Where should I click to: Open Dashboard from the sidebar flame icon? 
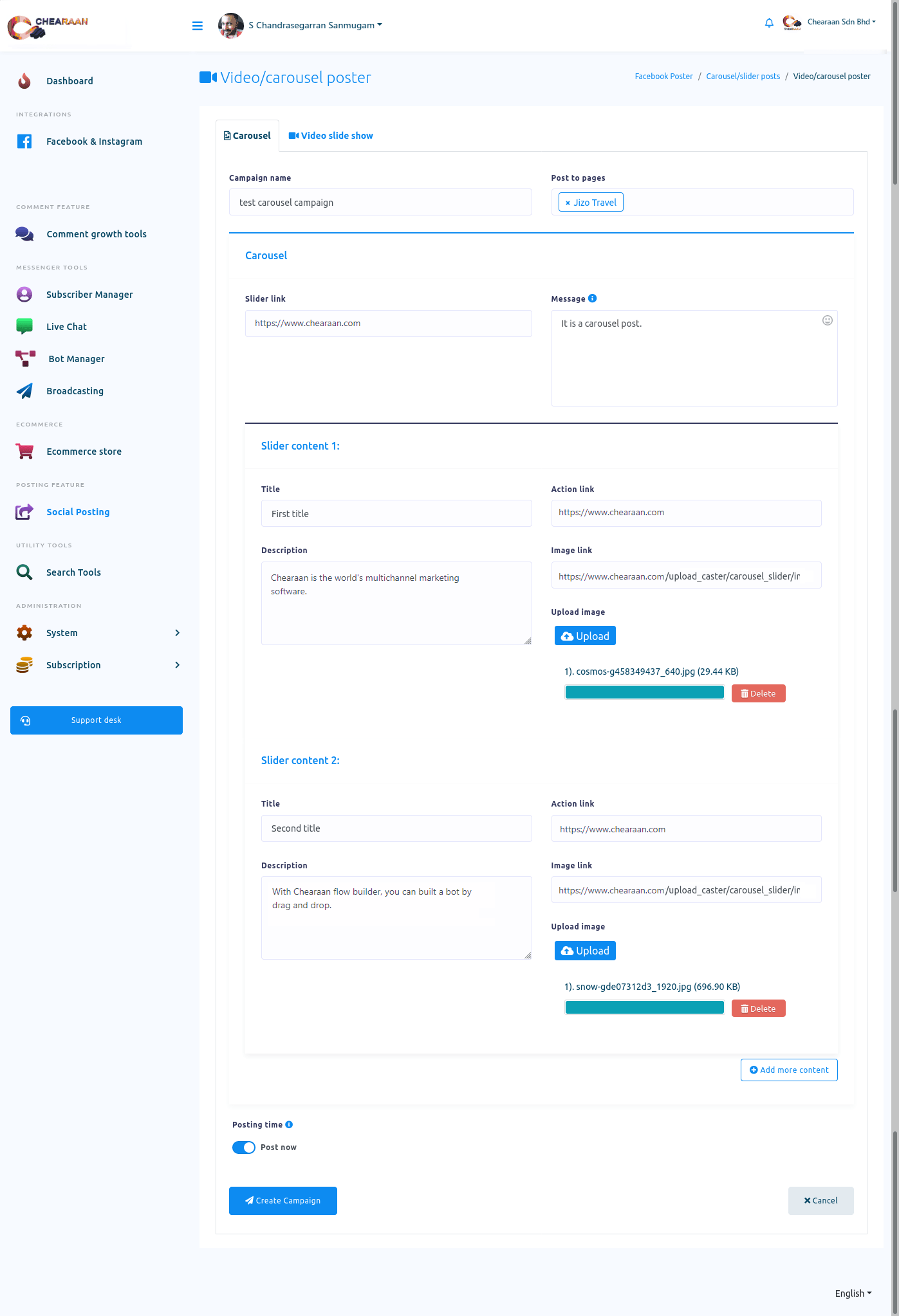click(24, 81)
